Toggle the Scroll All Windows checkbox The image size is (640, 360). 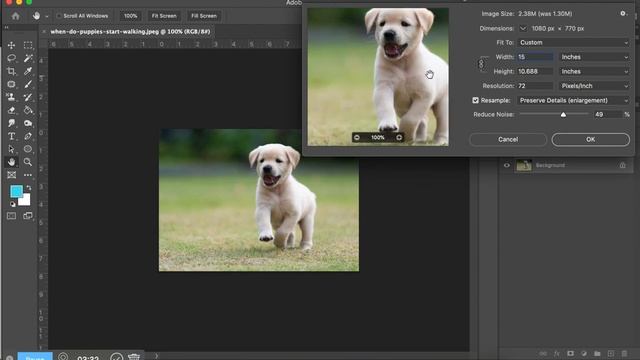click(x=59, y=16)
